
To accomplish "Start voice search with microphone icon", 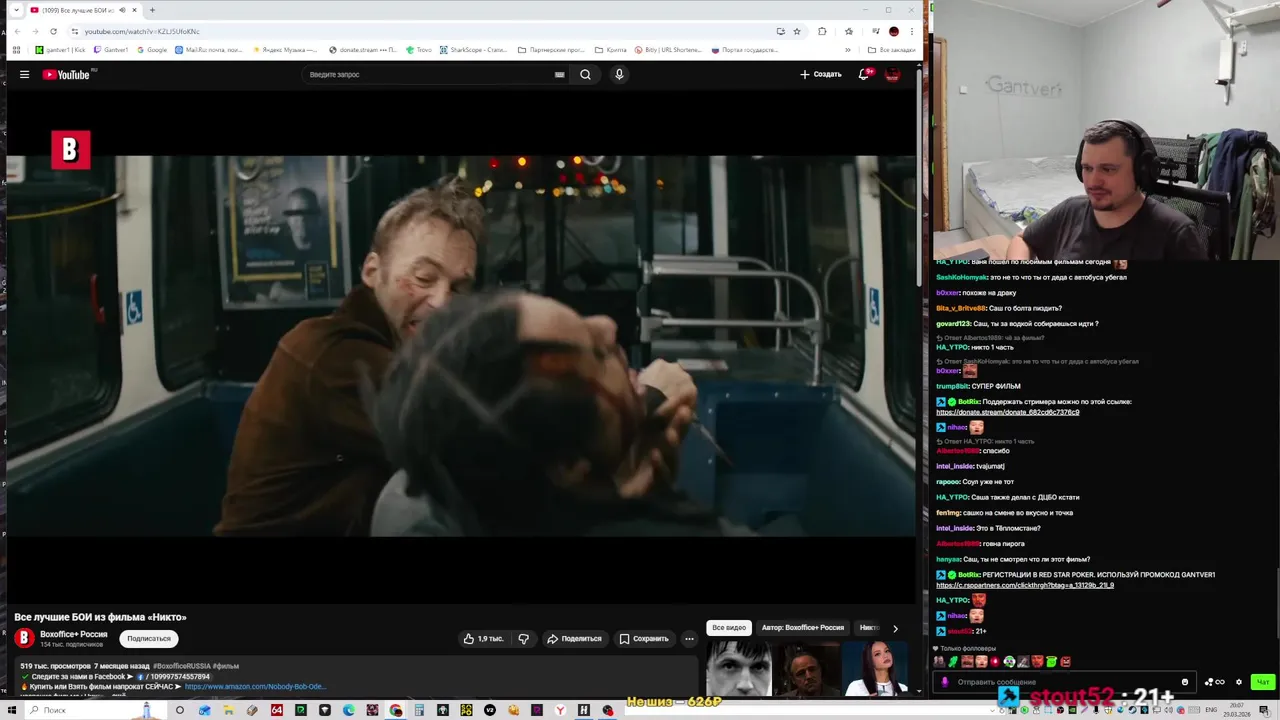I will [619, 74].
